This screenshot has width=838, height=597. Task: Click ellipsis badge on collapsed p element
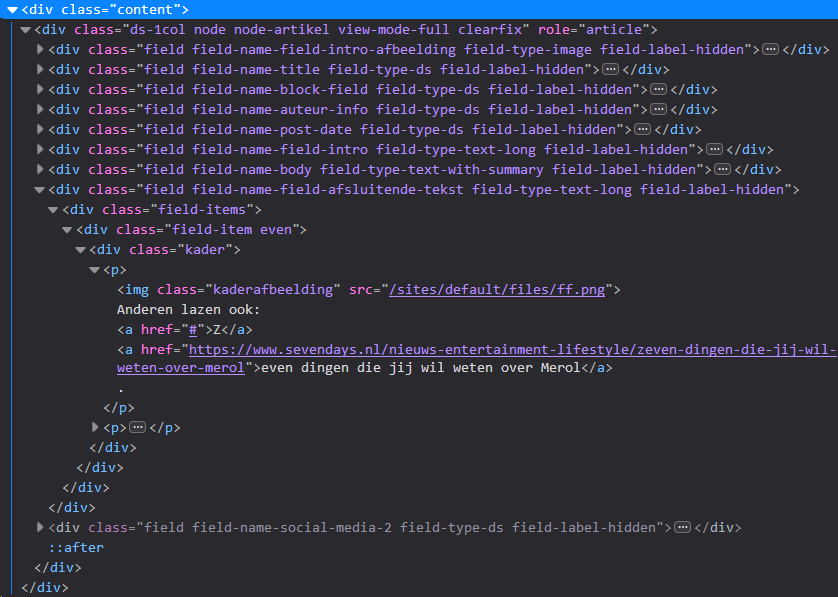pos(138,428)
